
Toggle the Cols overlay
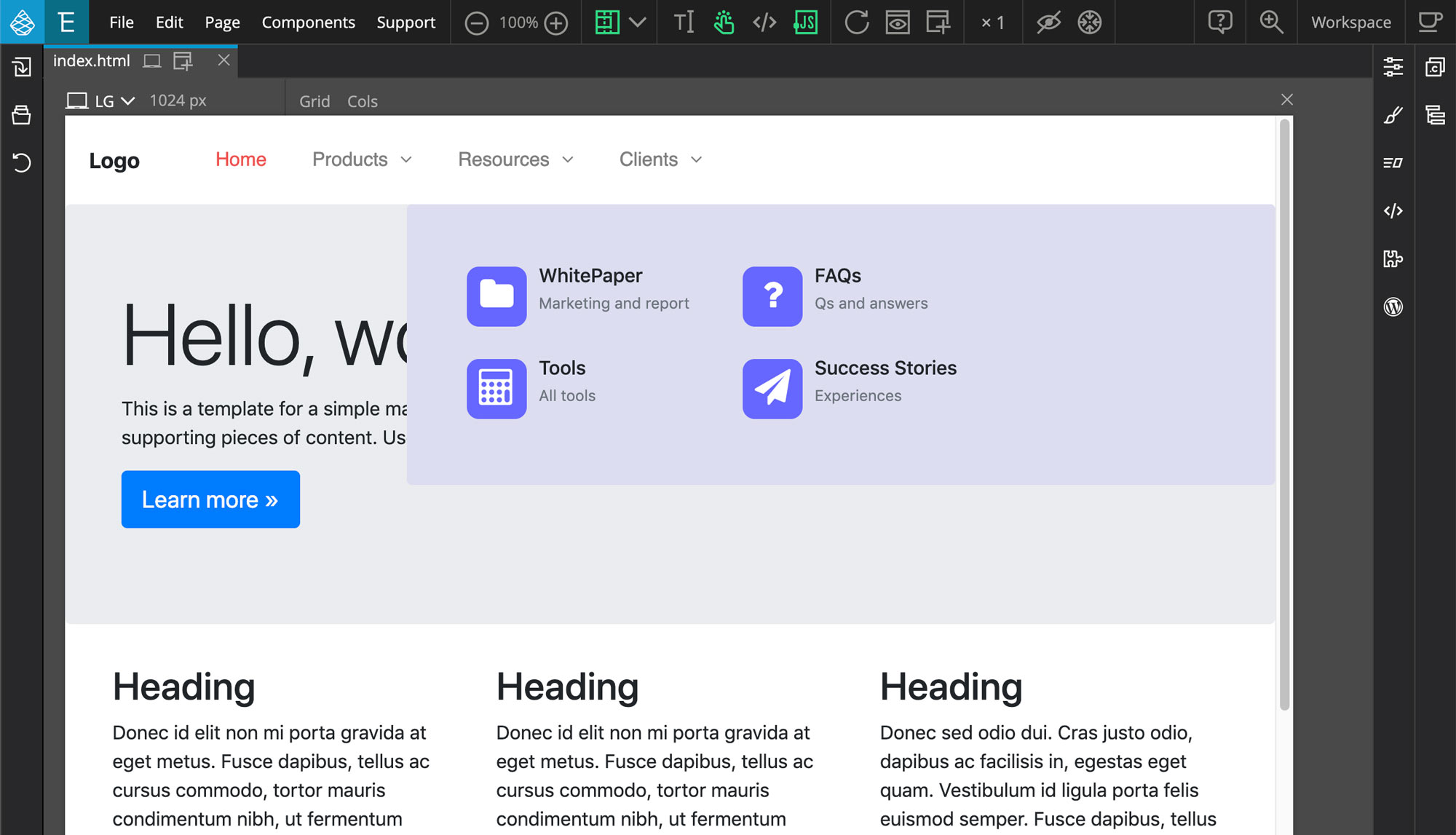(x=363, y=101)
